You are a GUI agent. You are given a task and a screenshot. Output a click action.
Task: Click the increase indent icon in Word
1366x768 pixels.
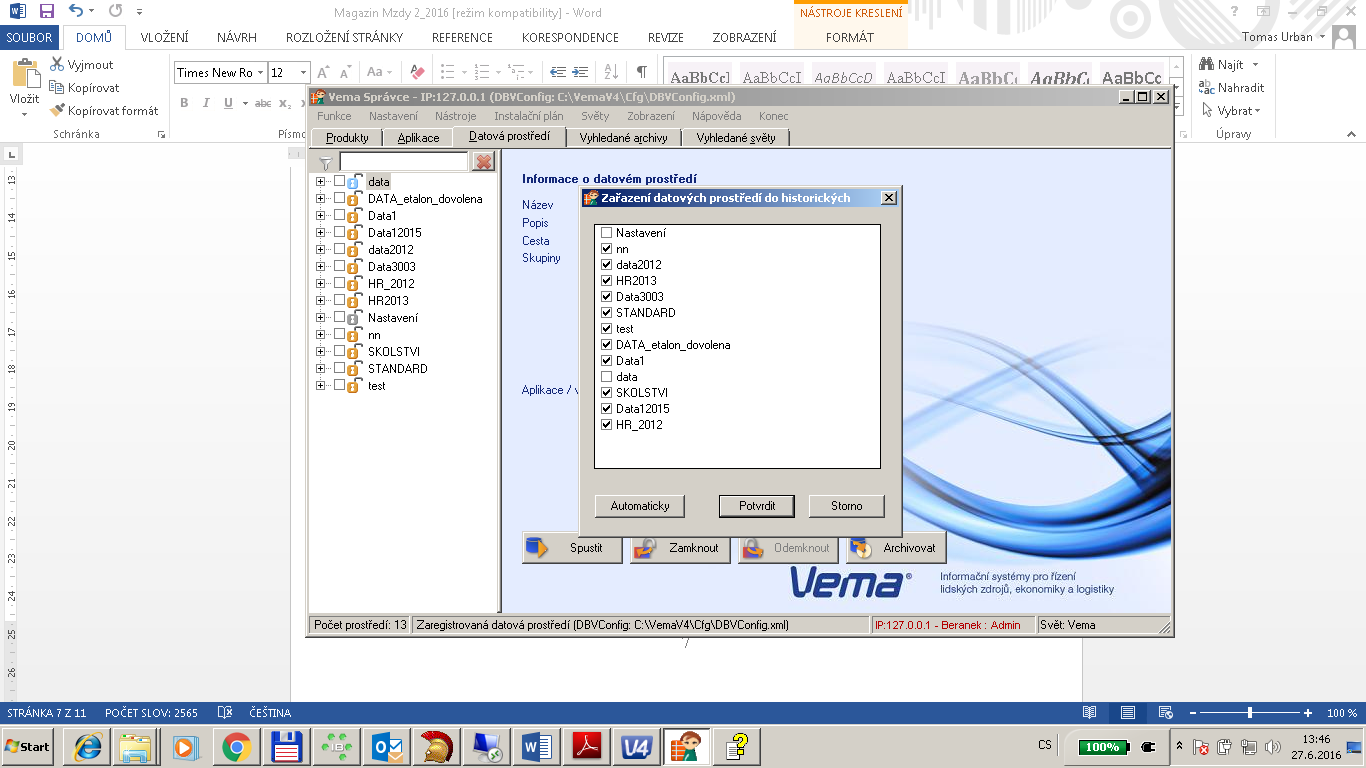pos(581,72)
